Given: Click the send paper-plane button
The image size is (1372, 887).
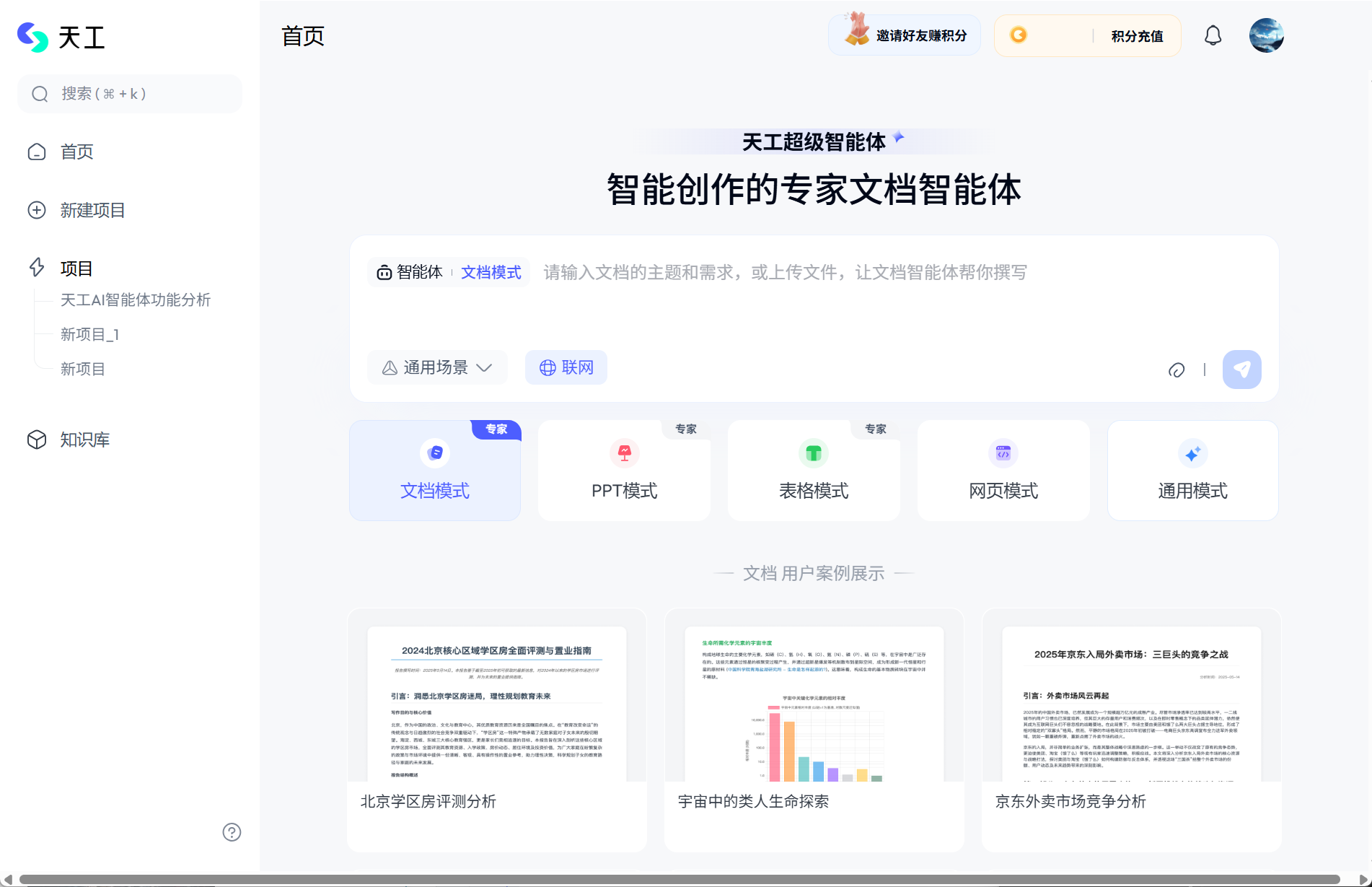Looking at the screenshot, I should pos(1241,369).
